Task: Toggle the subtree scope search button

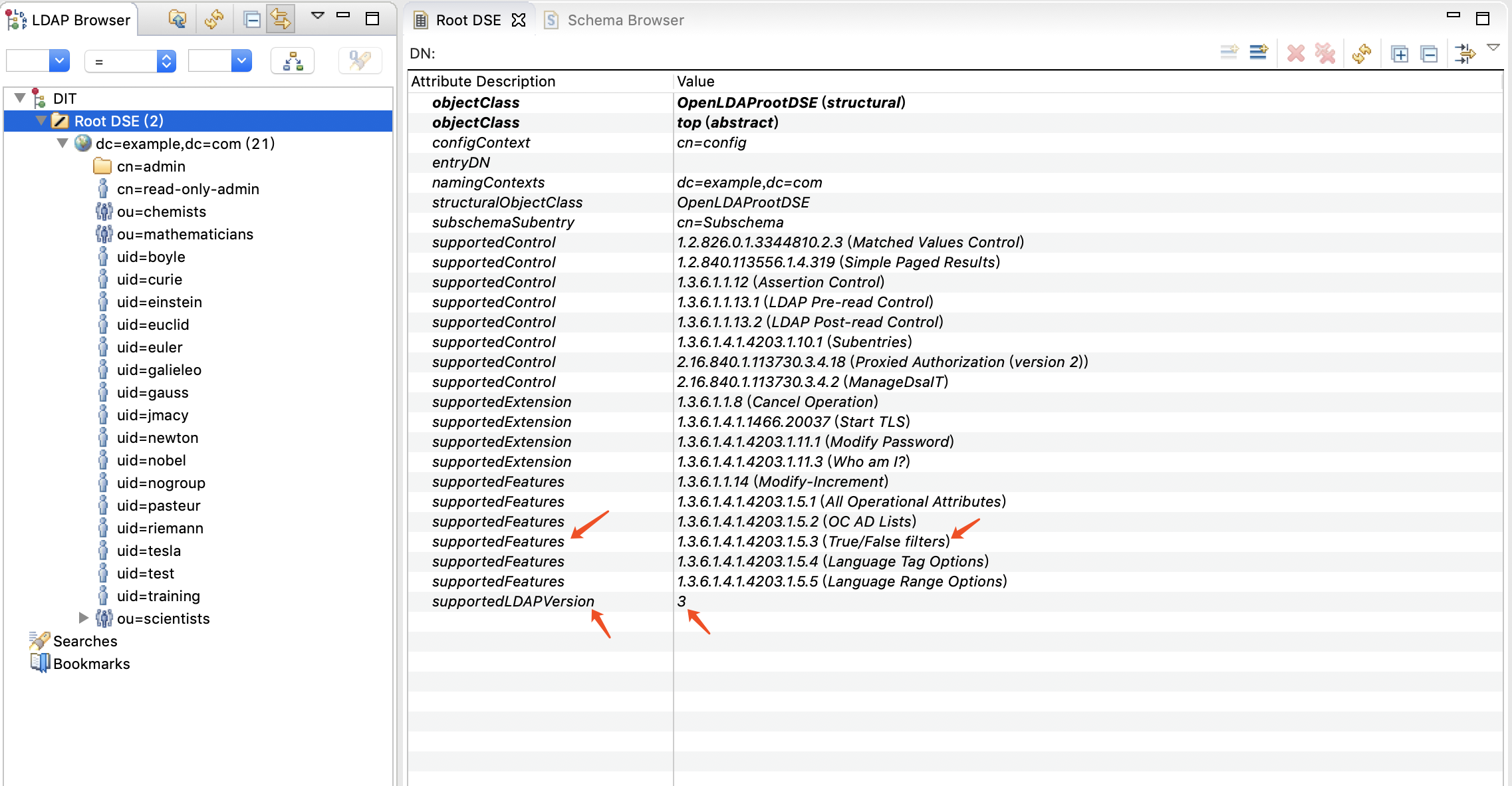Action: [293, 61]
